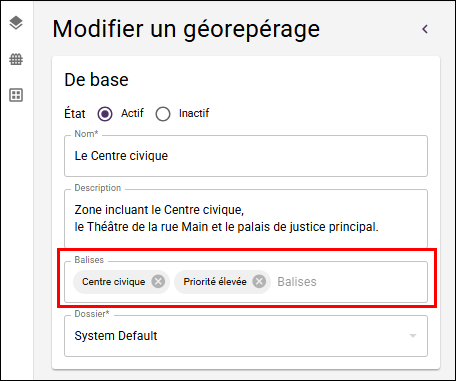Click the grid globe sidebar icon
Screen dimensions: 456x381
coord(16,59)
